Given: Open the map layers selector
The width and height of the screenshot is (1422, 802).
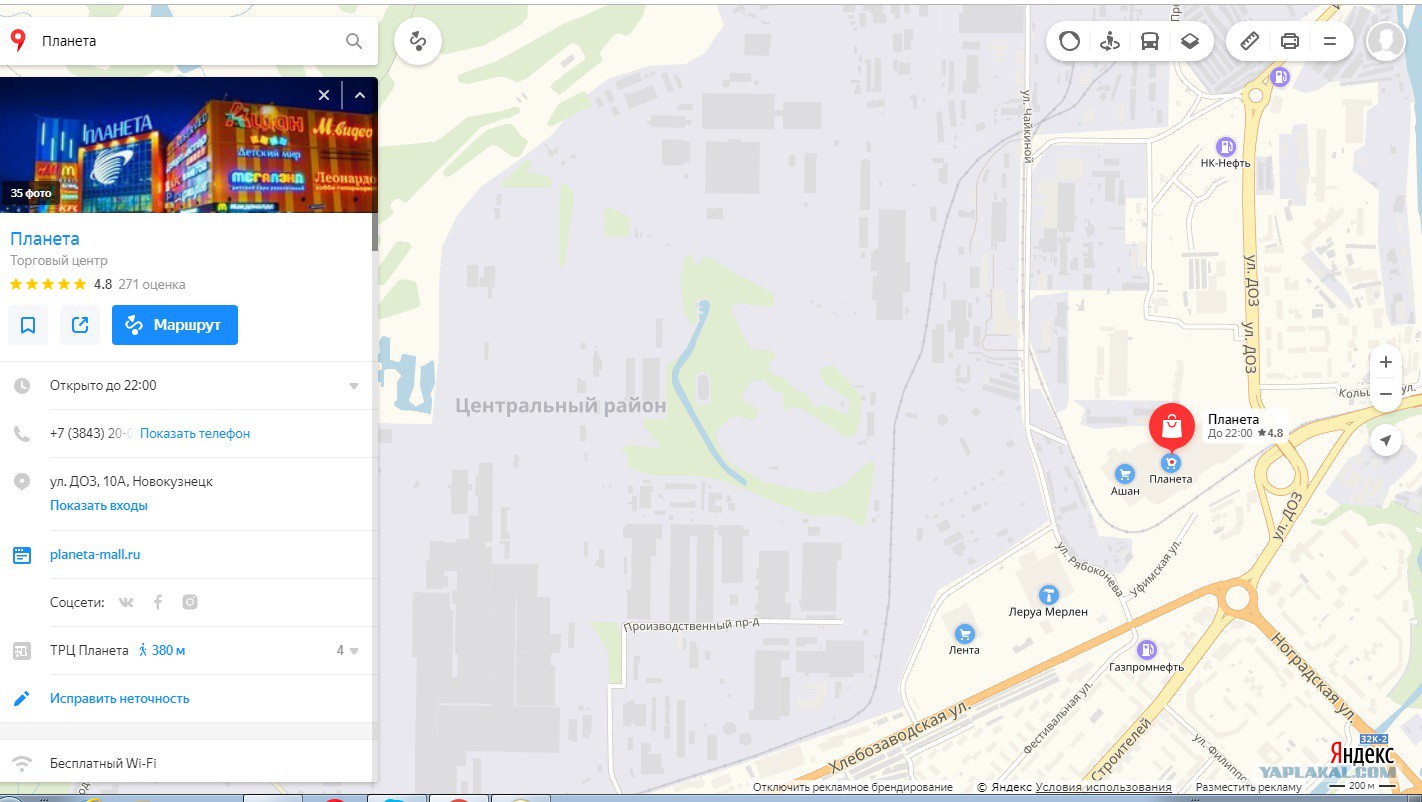Looking at the screenshot, I should pos(1190,41).
